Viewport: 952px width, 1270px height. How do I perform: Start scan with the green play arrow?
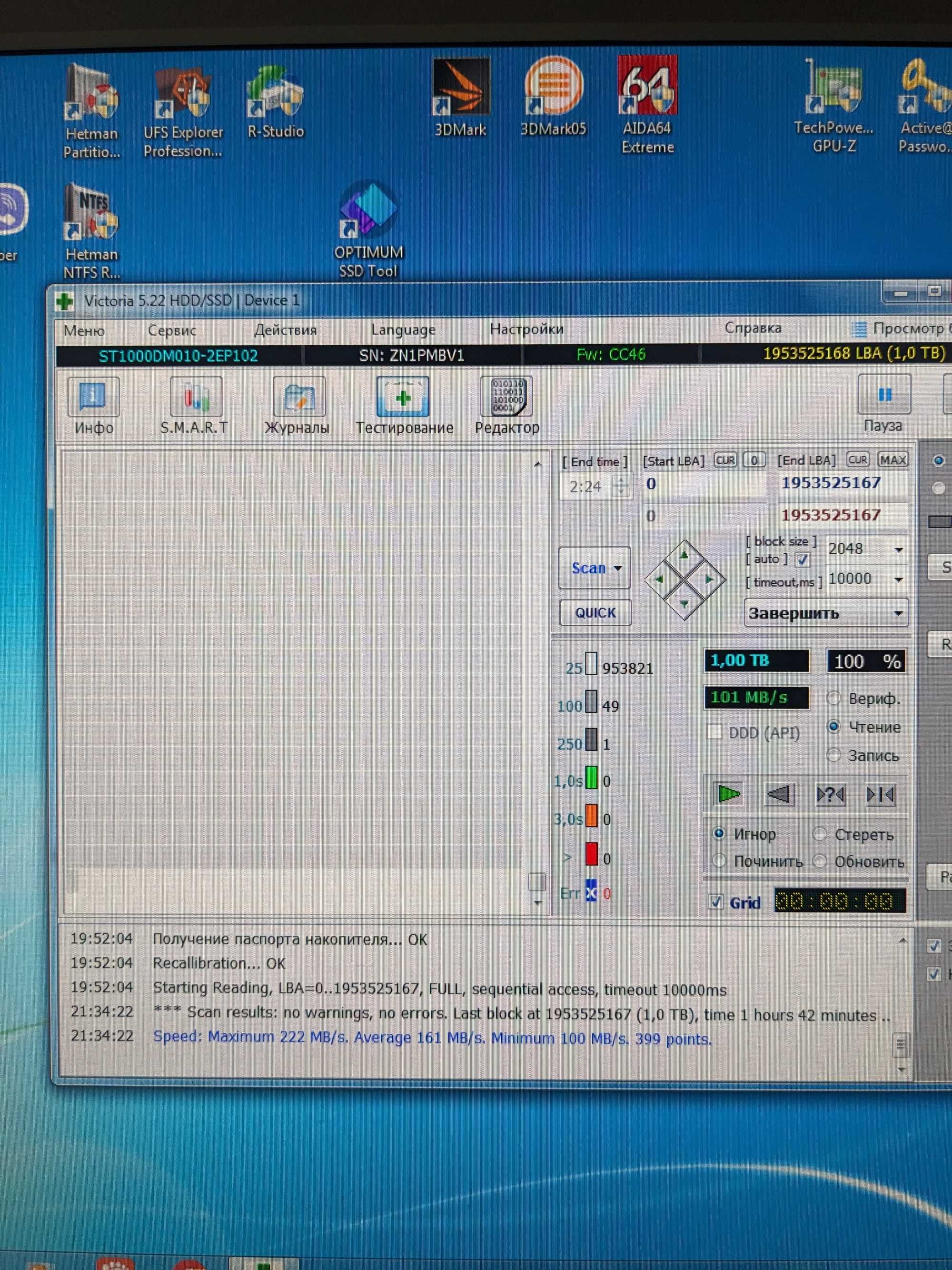(729, 795)
